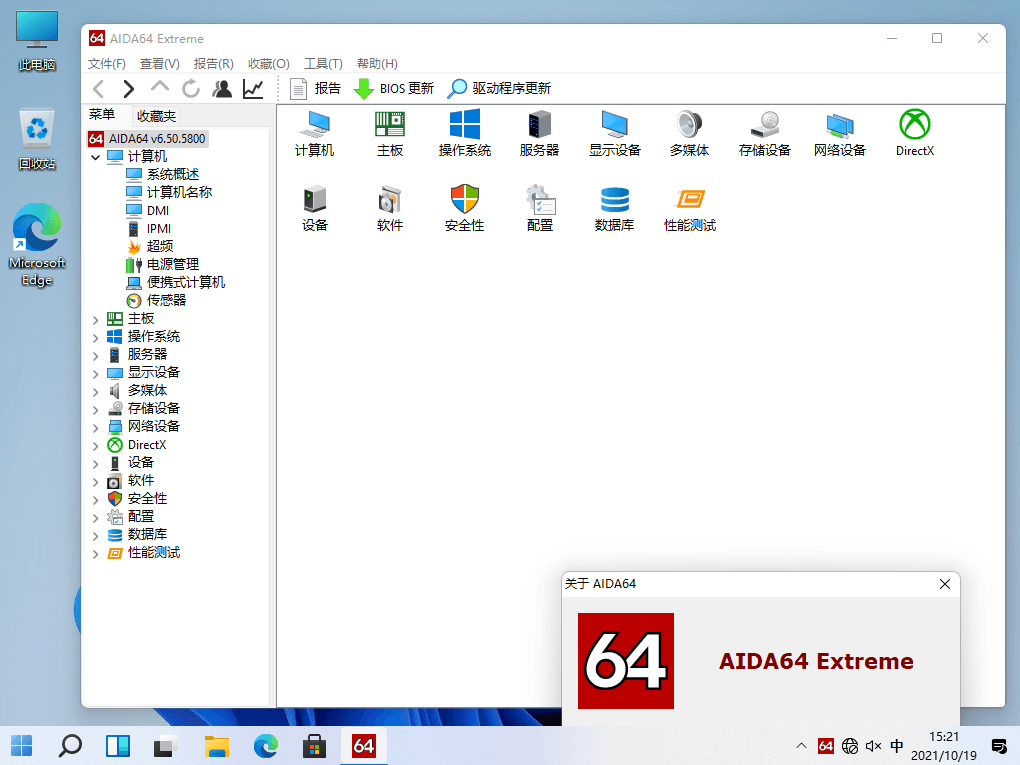Screen dimensions: 1020x765
Task: Expand the 主板 tree node
Action: 96,319
